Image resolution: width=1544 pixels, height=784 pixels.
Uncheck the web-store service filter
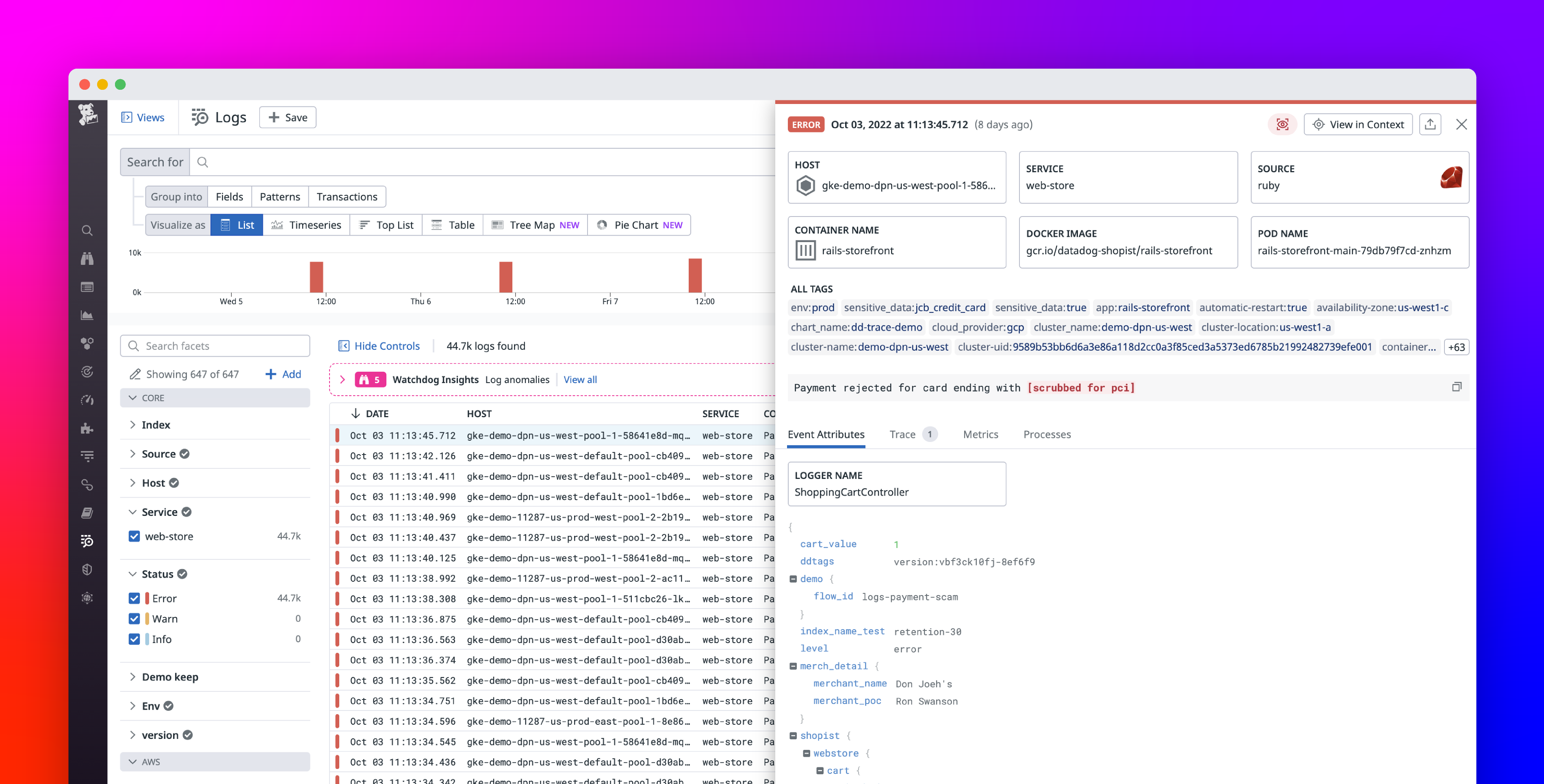tap(134, 536)
